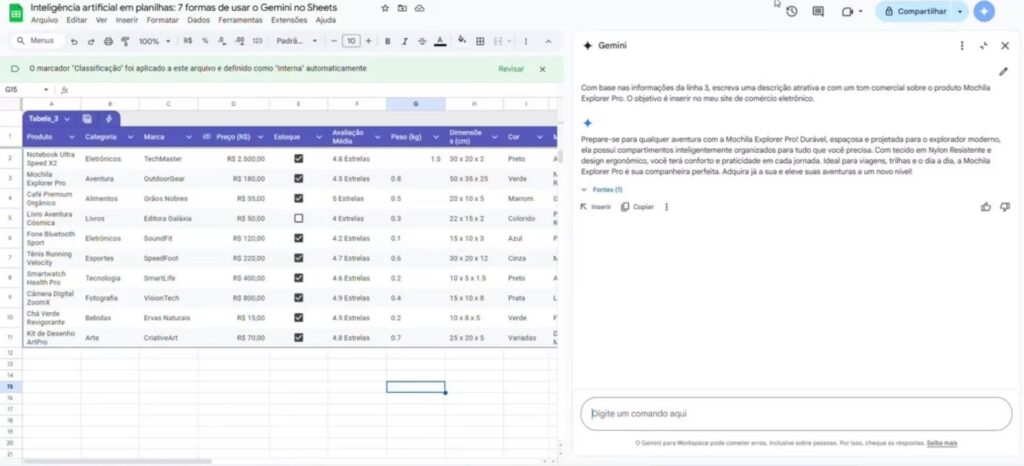Format as currency R$
The image size is (1024, 466).
click(188, 41)
